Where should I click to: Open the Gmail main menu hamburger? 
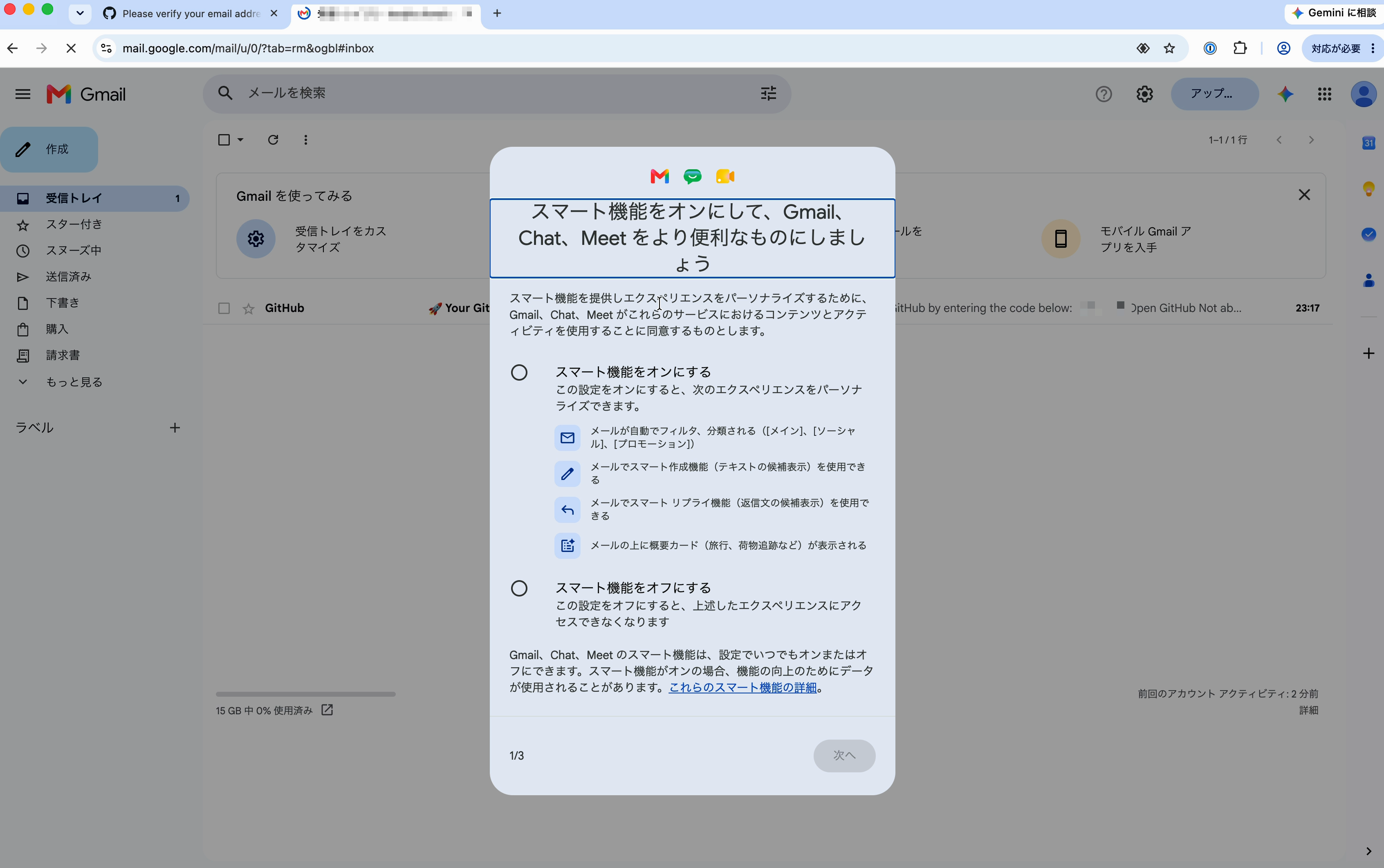coord(22,94)
